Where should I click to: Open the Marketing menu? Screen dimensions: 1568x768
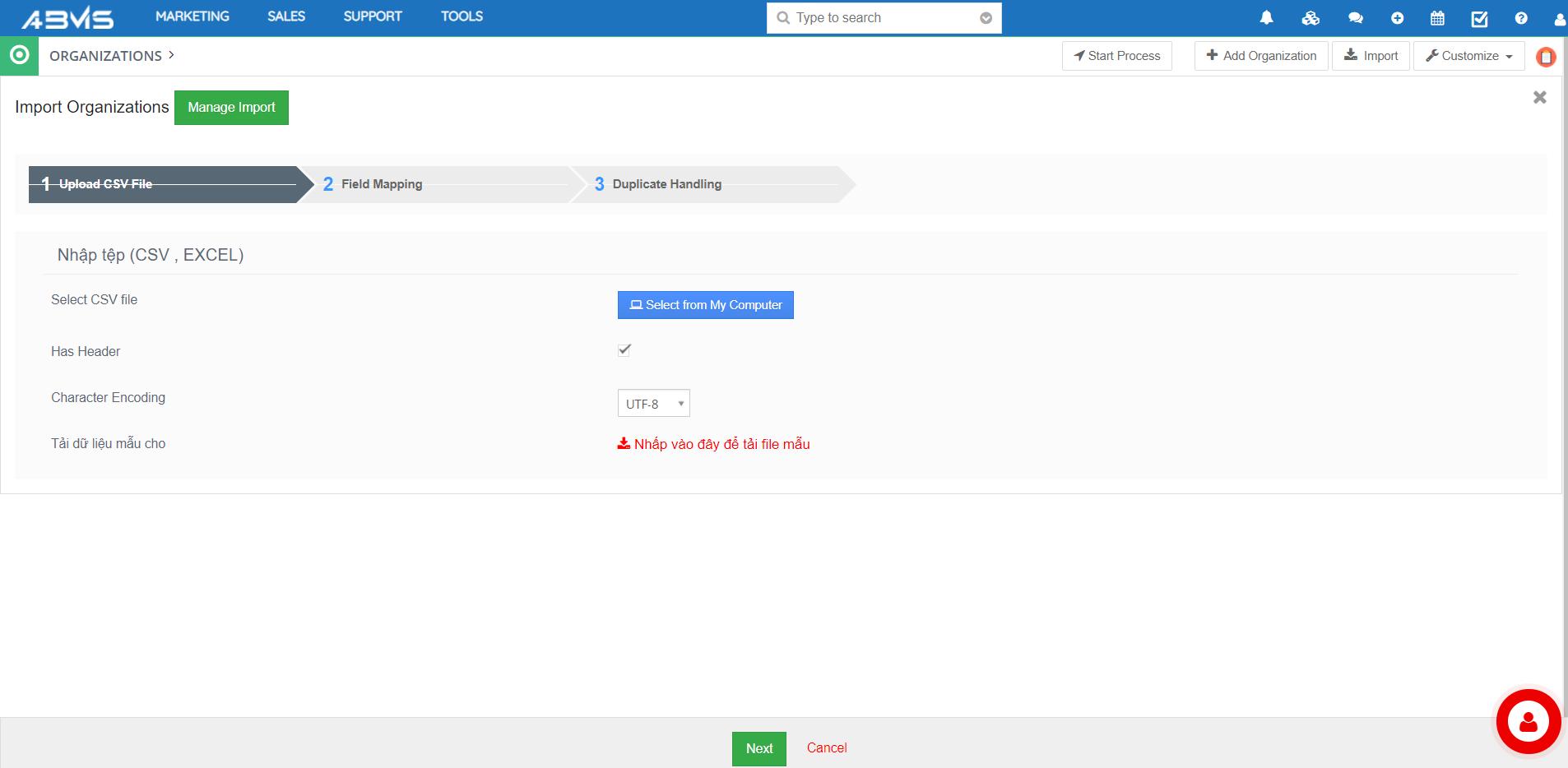(193, 16)
